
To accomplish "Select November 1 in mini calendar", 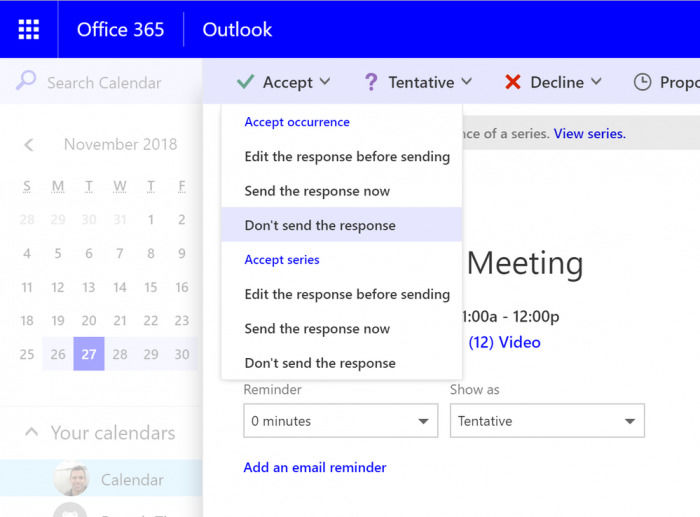I will click(x=151, y=219).
